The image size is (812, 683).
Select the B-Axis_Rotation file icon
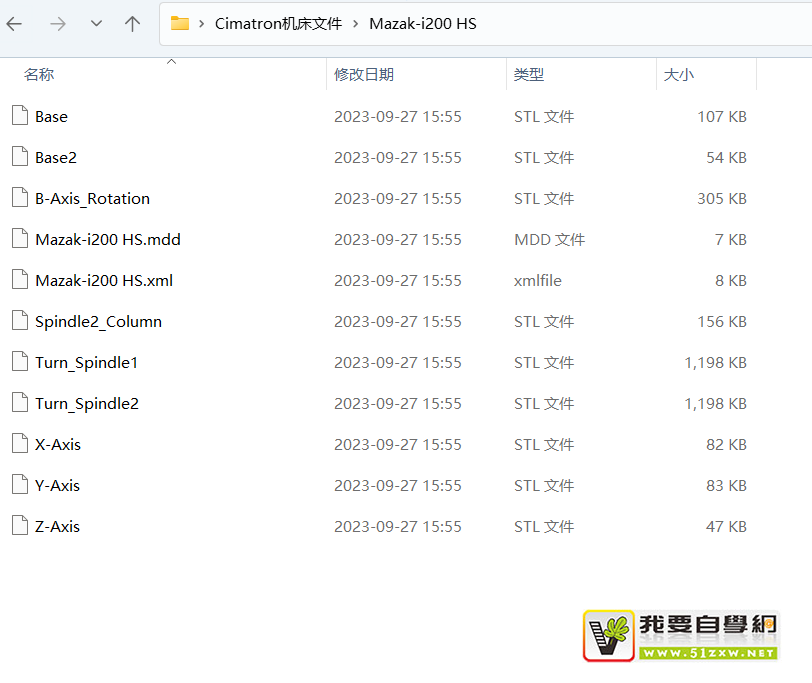click(19, 198)
